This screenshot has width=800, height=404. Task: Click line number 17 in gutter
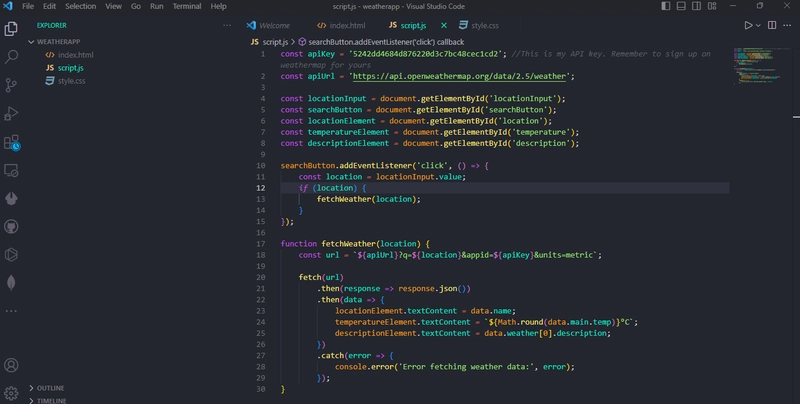261,244
